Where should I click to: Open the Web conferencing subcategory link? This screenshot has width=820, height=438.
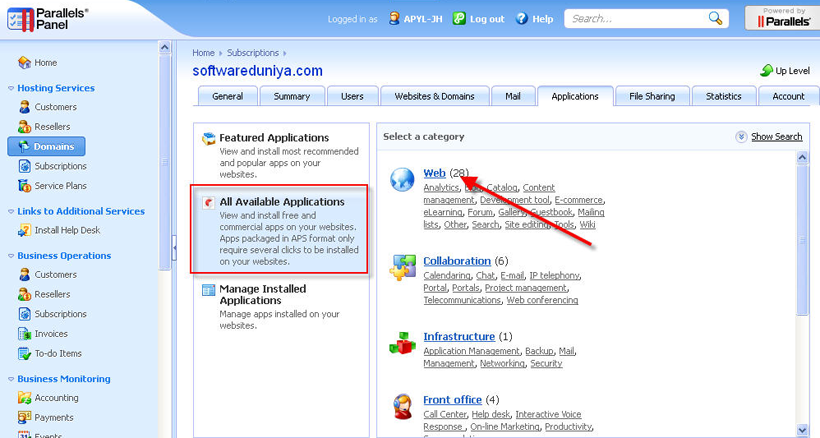tap(542, 300)
